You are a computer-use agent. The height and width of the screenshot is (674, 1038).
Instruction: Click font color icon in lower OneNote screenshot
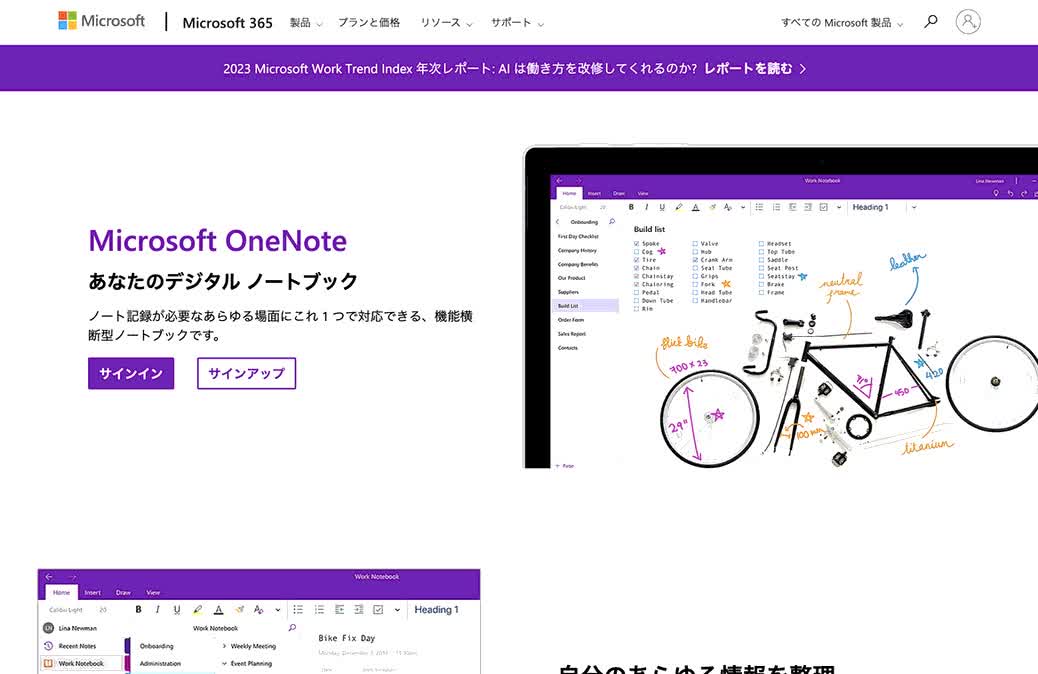(x=218, y=609)
